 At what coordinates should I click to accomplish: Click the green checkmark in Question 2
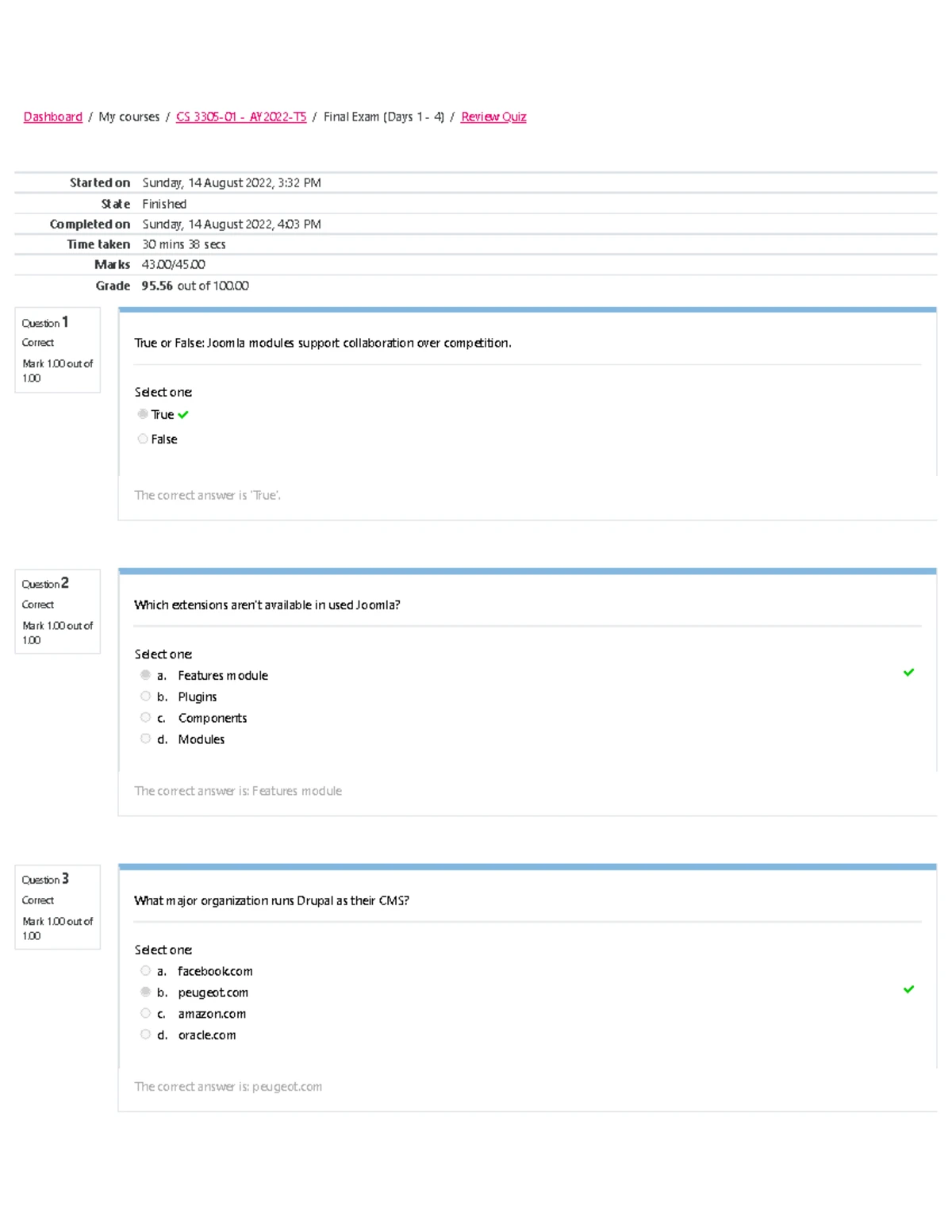[x=908, y=673]
